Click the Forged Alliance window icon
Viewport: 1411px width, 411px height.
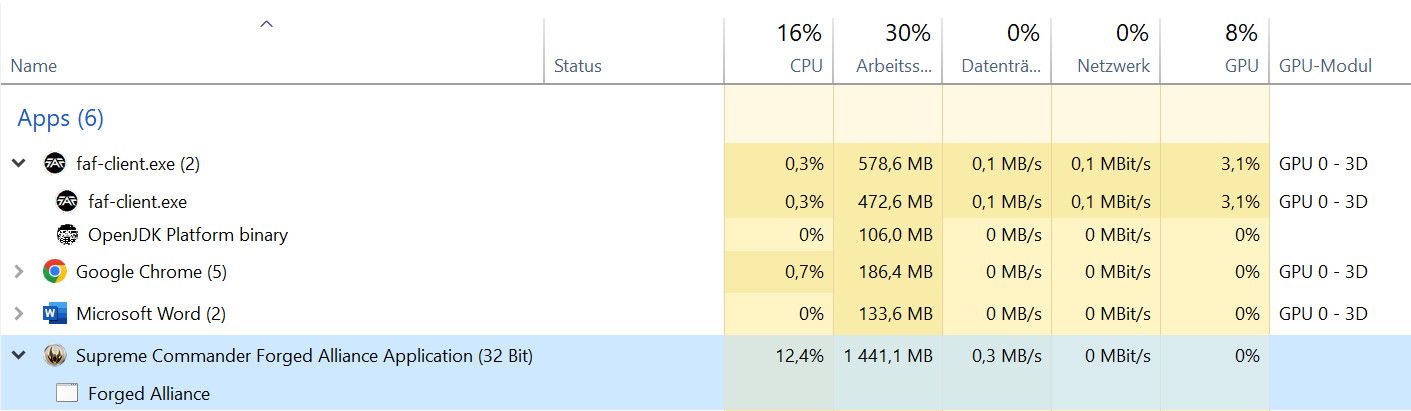67,393
